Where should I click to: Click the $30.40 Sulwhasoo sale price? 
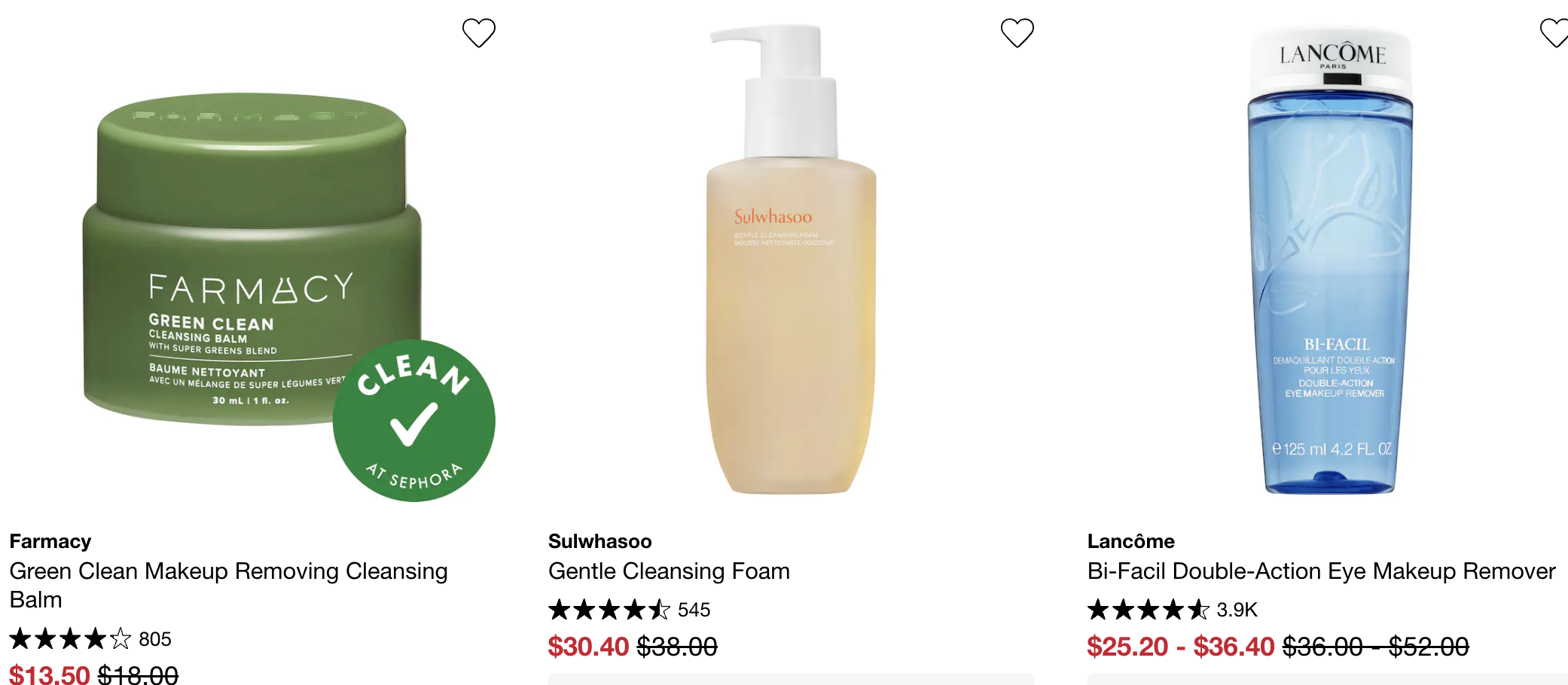[x=588, y=647]
